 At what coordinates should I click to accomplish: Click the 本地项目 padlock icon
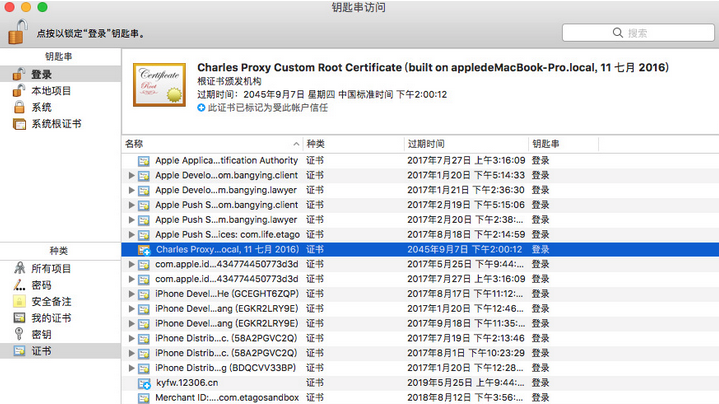click(19, 90)
